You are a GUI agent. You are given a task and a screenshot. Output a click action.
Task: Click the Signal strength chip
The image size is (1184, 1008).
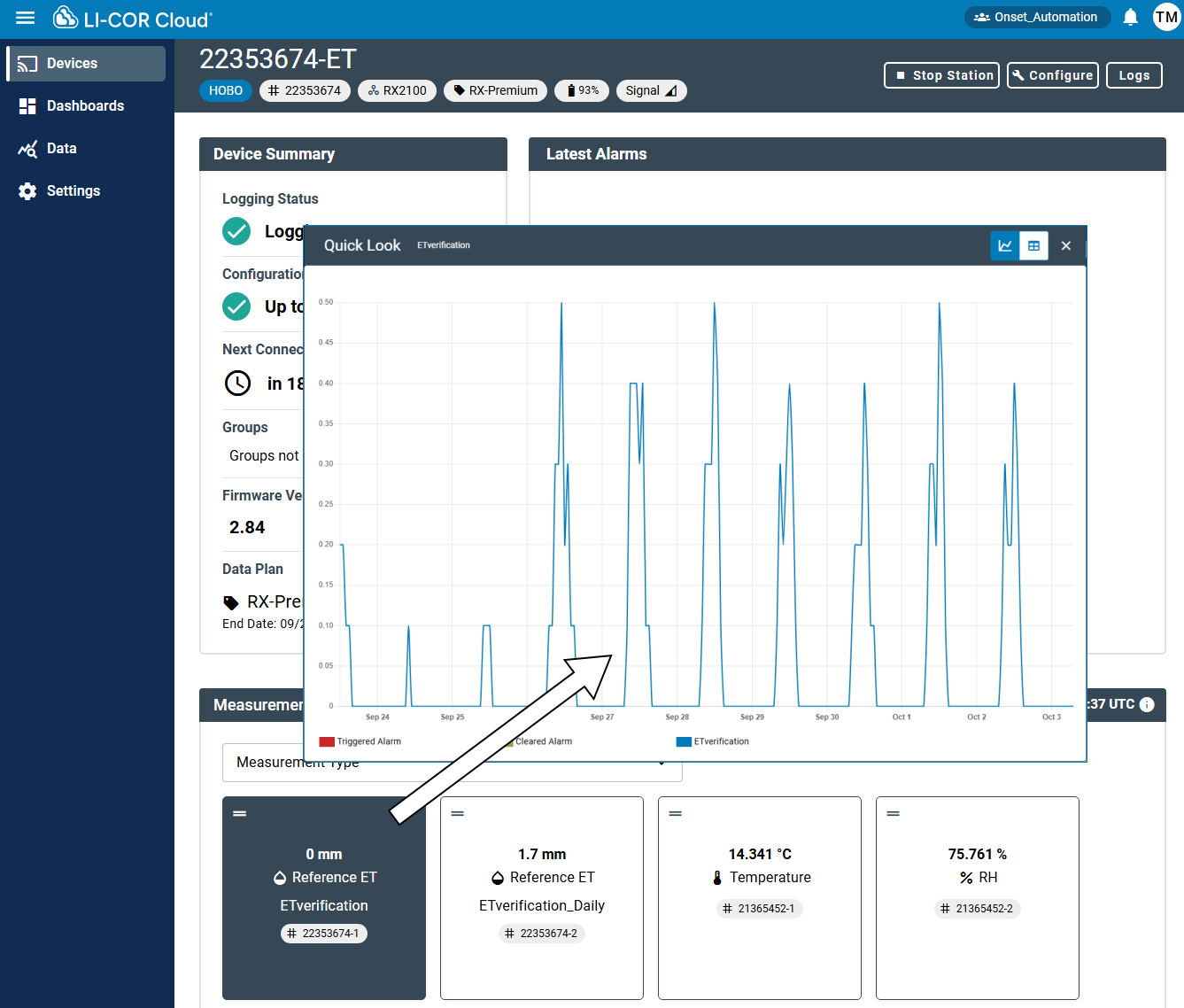point(651,90)
